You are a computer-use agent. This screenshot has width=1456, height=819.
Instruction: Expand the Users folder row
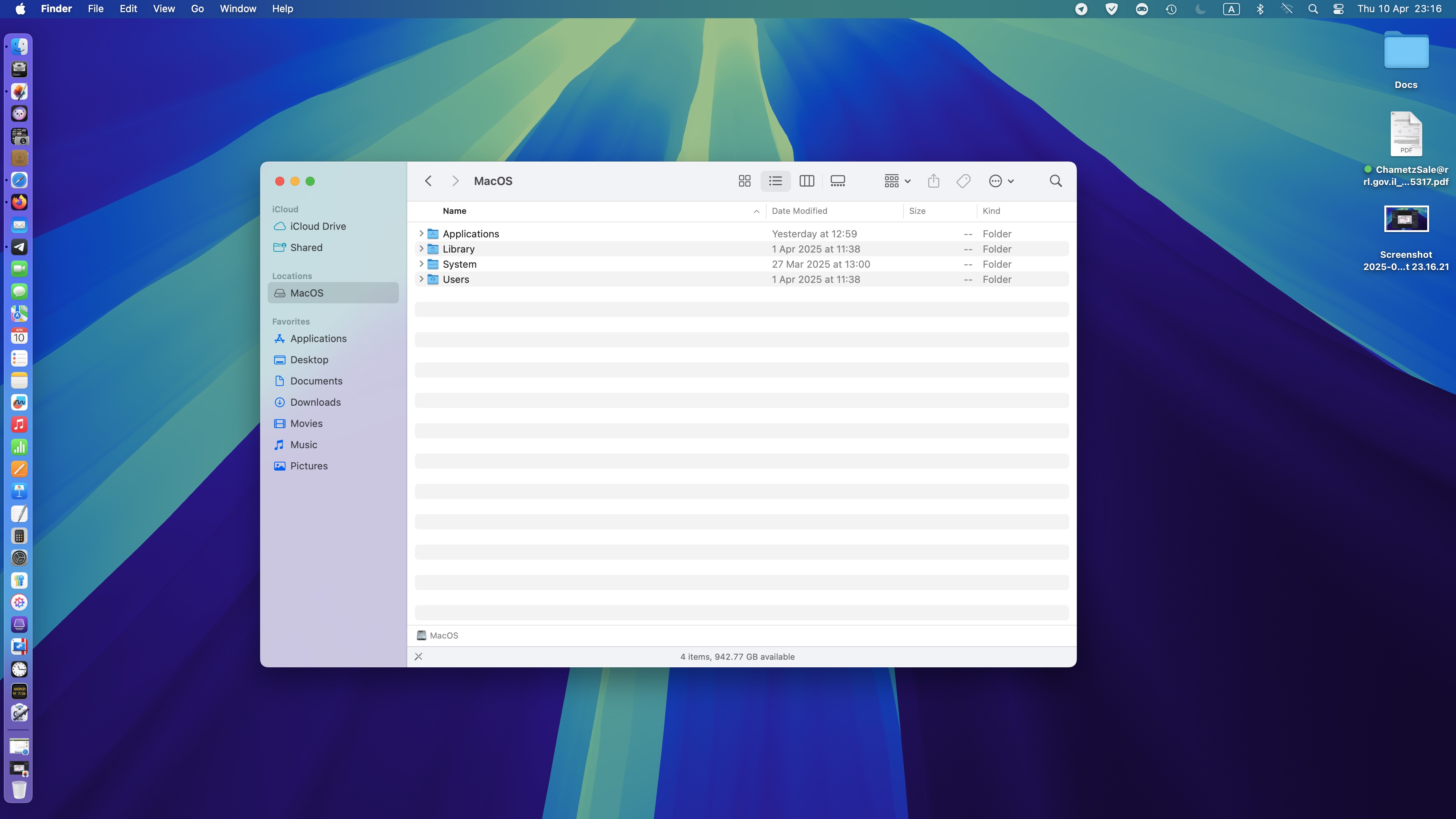click(421, 279)
